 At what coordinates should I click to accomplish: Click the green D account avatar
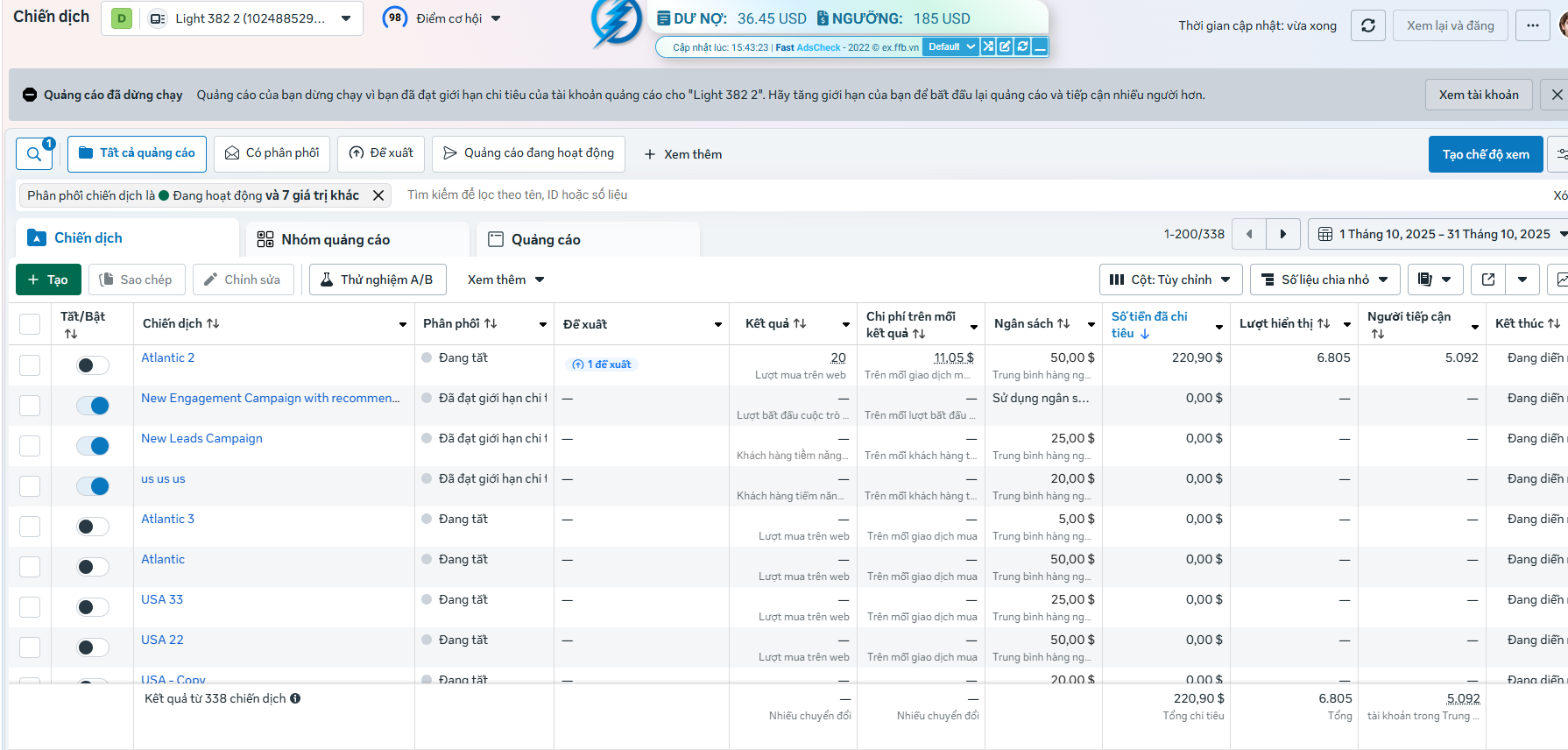(122, 18)
